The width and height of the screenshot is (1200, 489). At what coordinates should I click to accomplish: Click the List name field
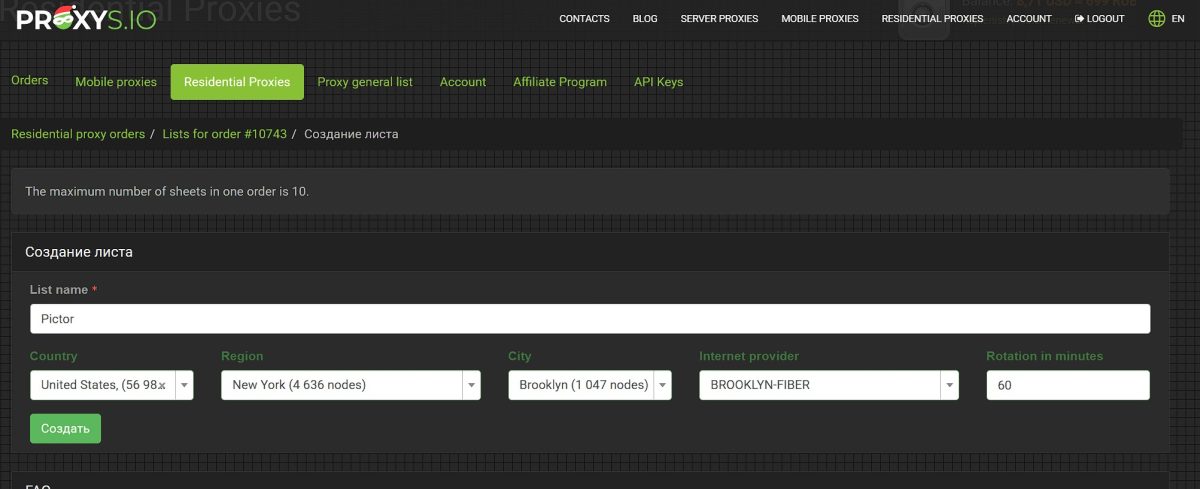[590, 319]
